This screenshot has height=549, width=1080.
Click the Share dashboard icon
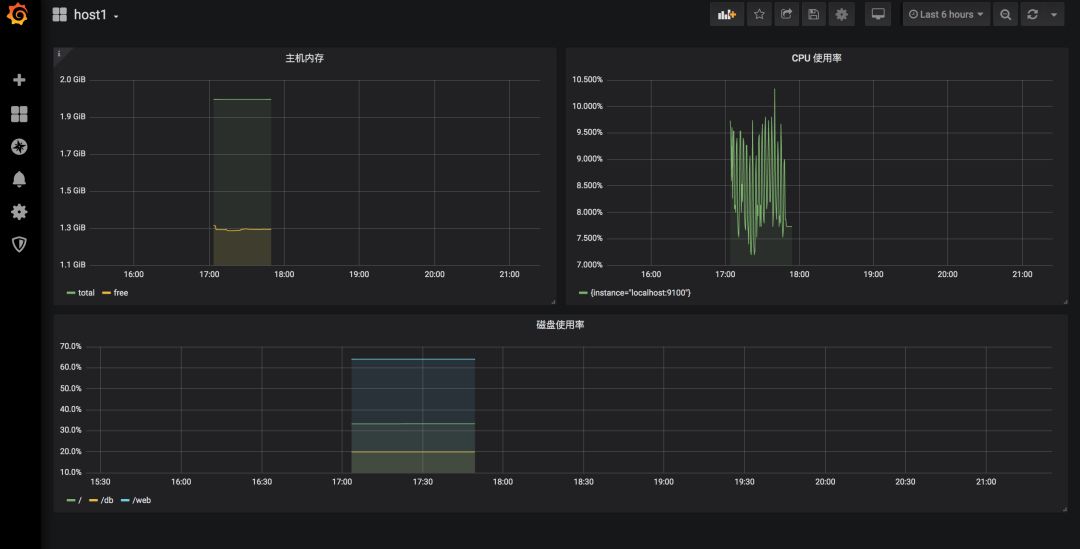pos(786,15)
